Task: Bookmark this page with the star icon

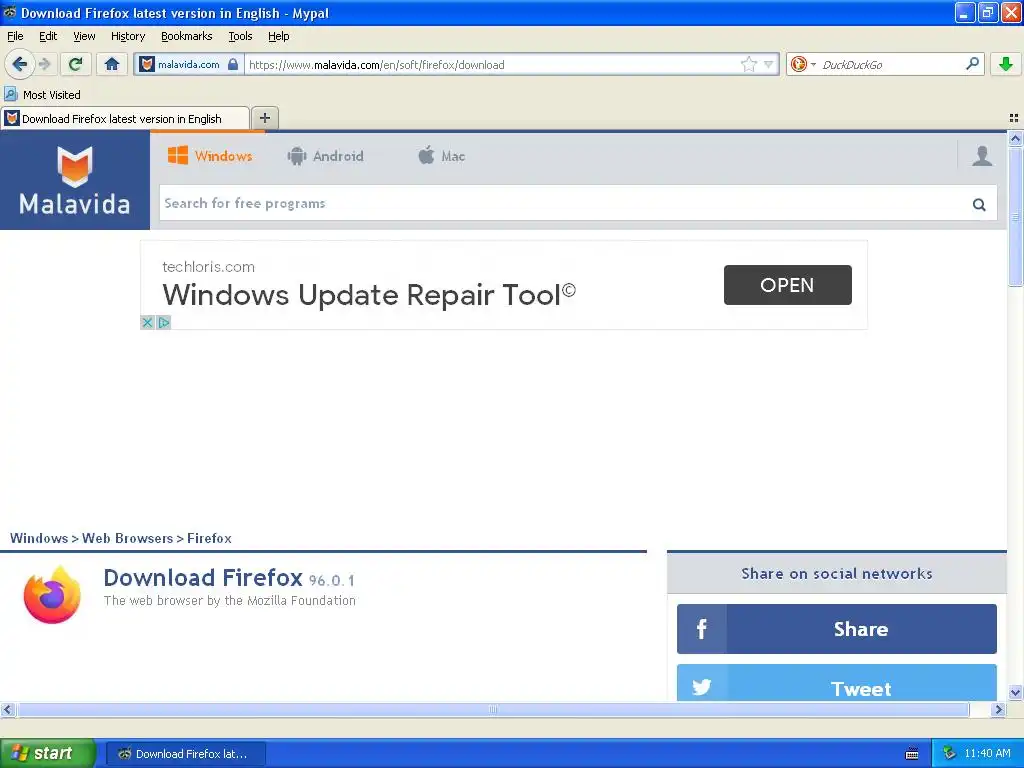Action: tap(748, 64)
